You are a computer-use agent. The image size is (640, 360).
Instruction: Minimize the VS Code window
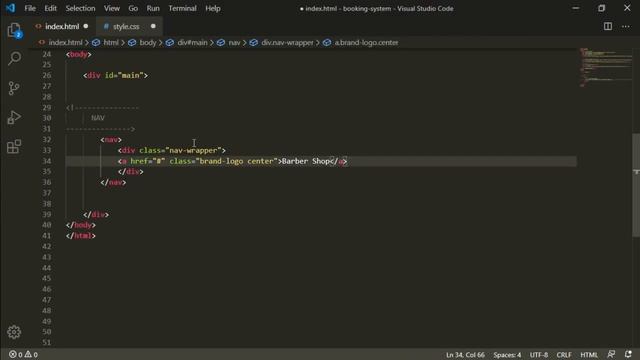(576, 8)
